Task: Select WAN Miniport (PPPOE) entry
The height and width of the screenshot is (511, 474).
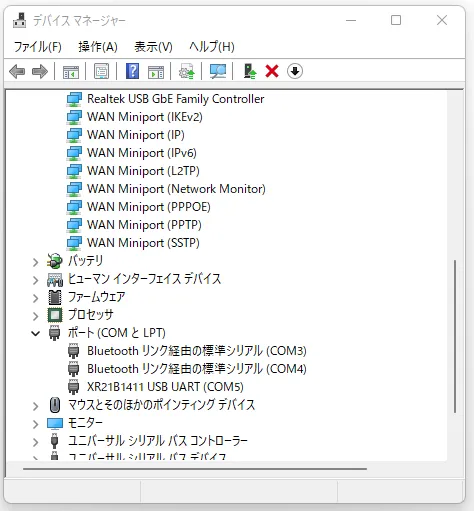Action: tap(149, 207)
